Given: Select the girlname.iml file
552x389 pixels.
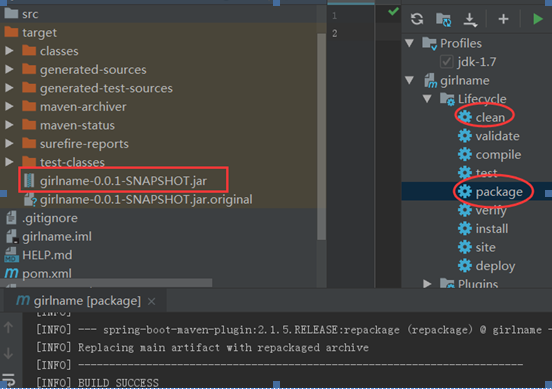Looking at the screenshot, I should click(x=57, y=237).
